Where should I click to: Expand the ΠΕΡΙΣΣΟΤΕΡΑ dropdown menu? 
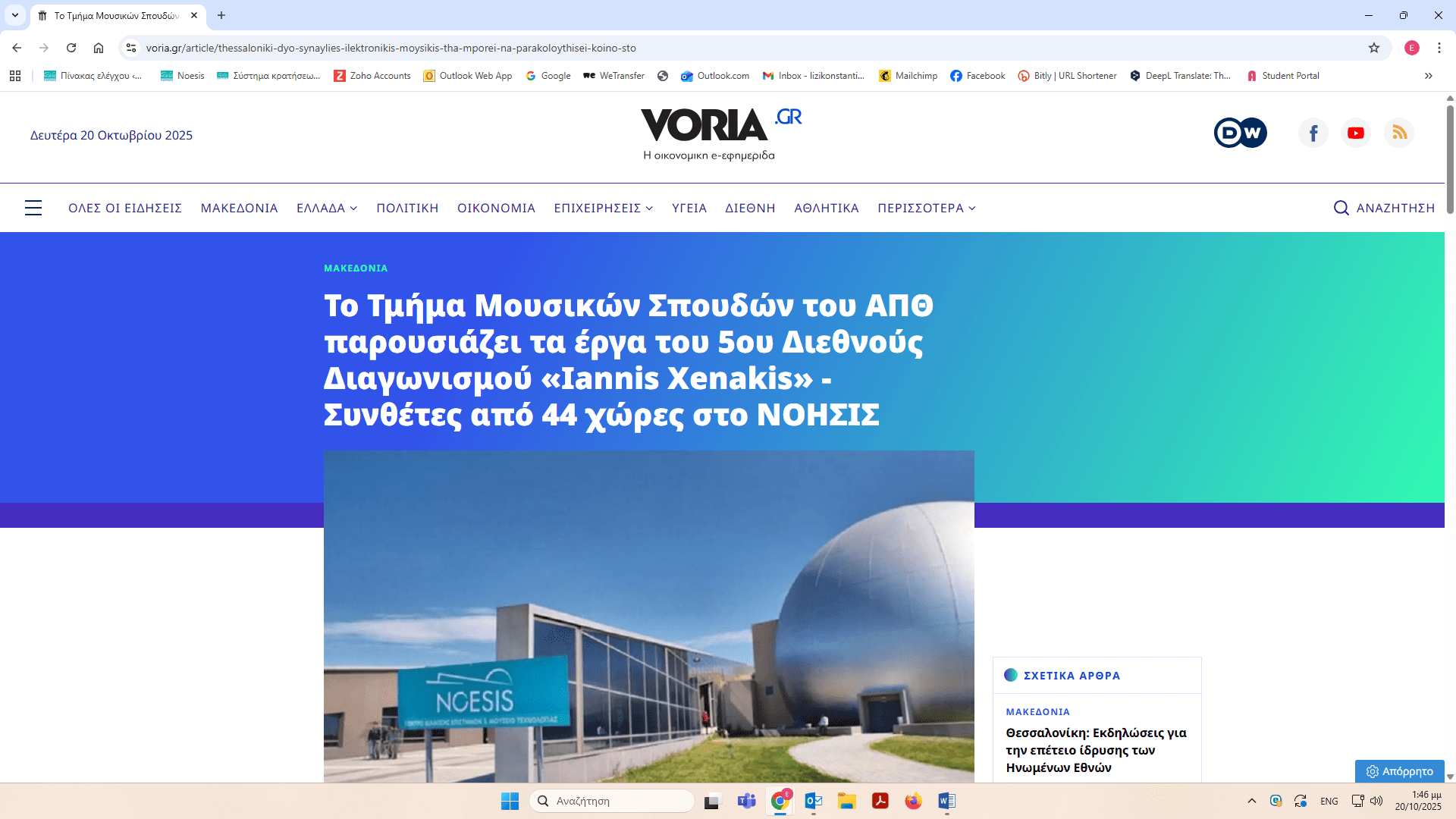tap(927, 208)
